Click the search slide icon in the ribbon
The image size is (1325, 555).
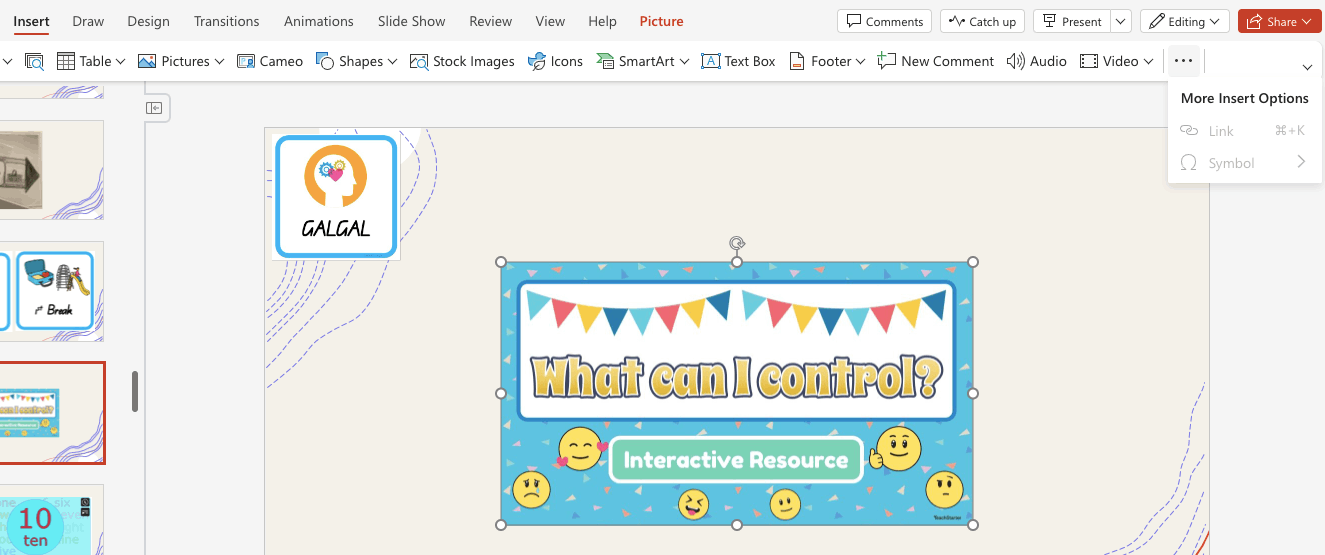[34, 61]
